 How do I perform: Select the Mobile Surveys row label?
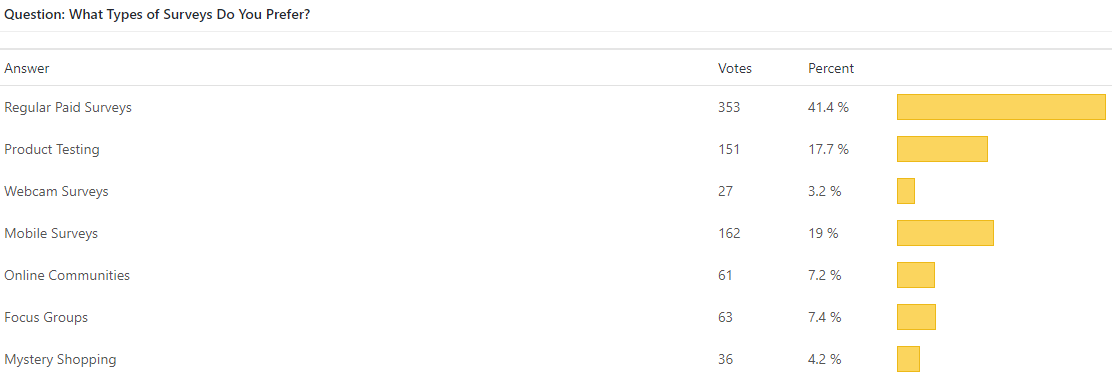pos(51,233)
